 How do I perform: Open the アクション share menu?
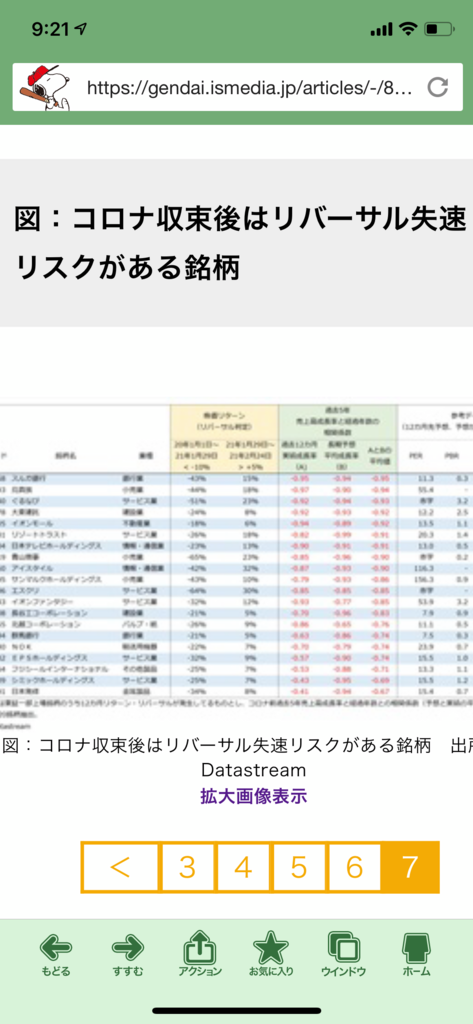(x=200, y=946)
